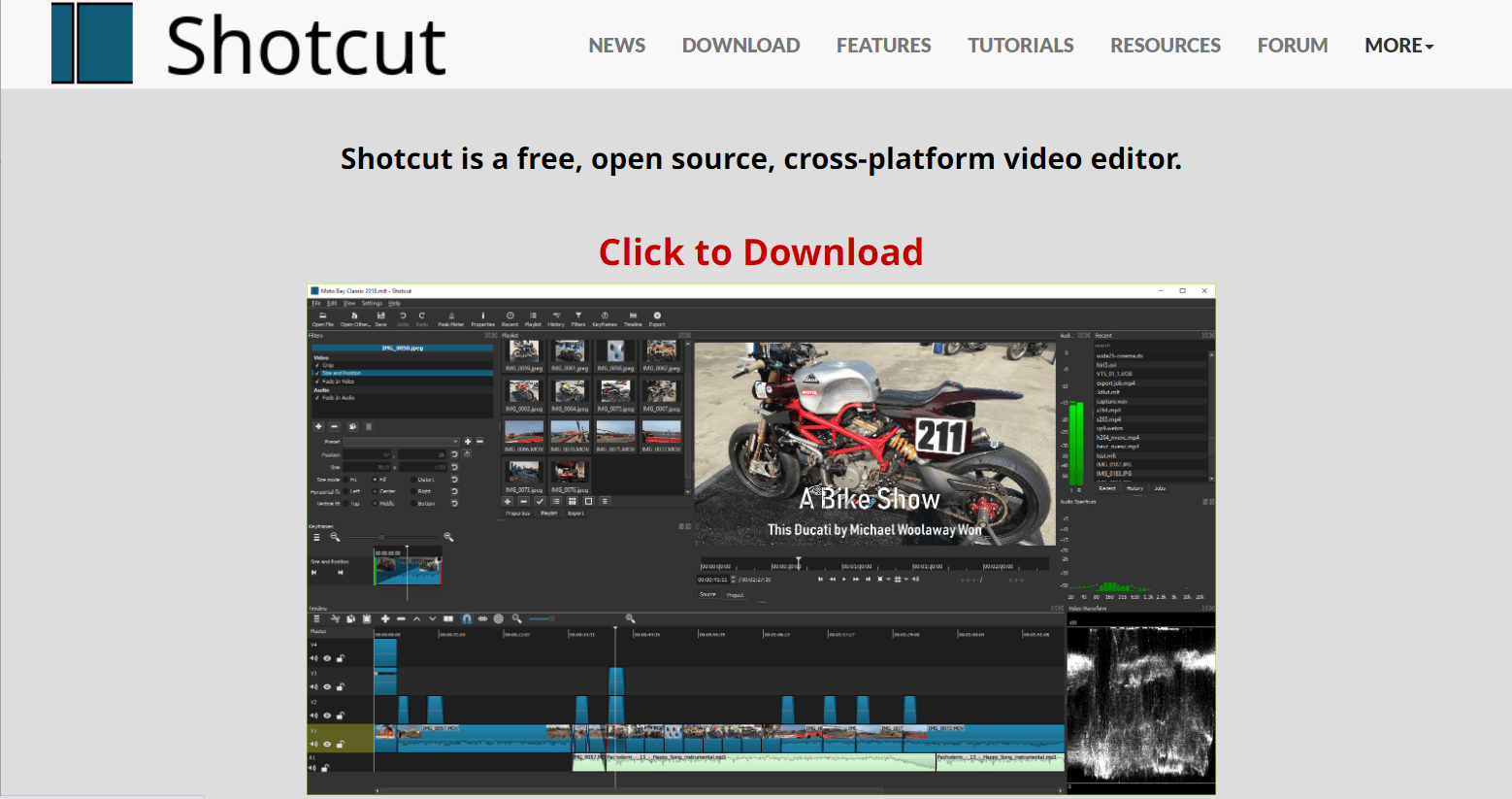Uncheck the Crop filter checkbox
1512x799 pixels.
point(317,365)
